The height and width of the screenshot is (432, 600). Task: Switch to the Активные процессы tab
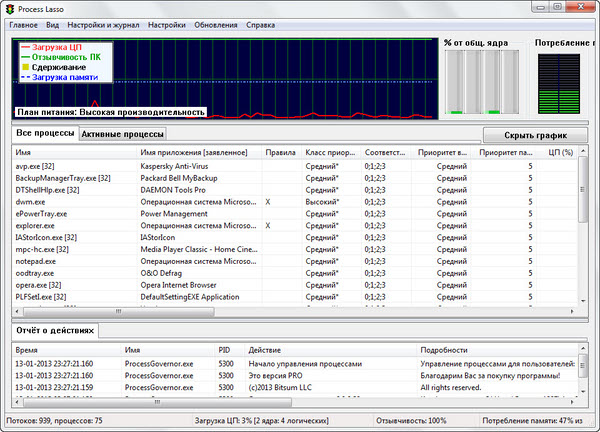(x=122, y=133)
